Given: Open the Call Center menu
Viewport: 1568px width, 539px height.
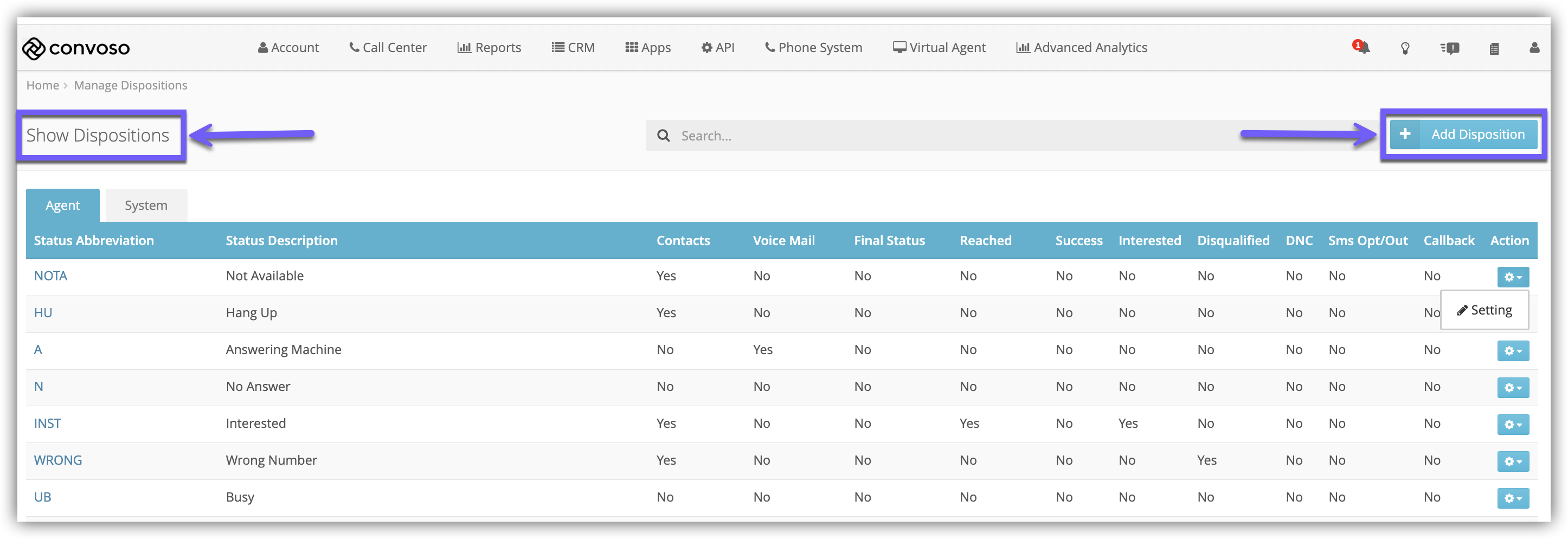Looking at the screenshot, I should tap(388, 48).
